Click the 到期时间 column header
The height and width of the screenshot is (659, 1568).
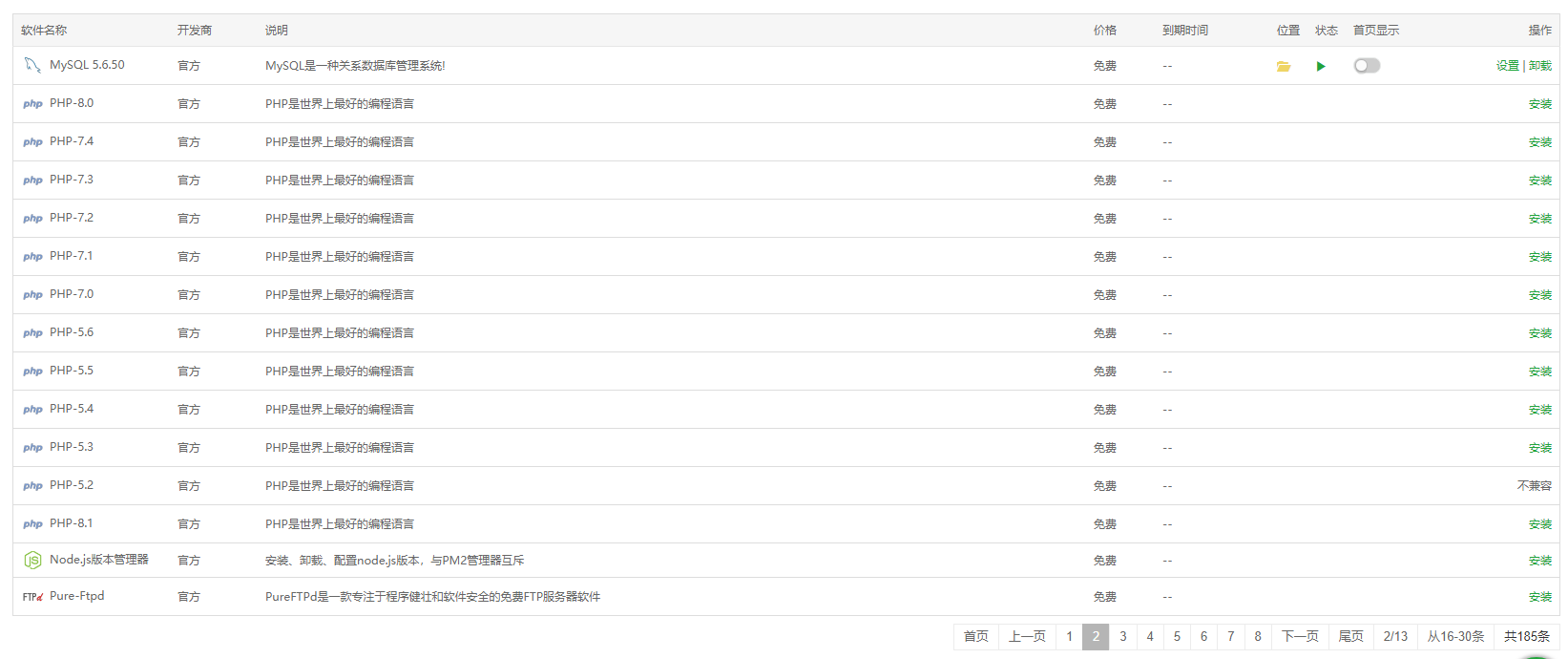1185,31
